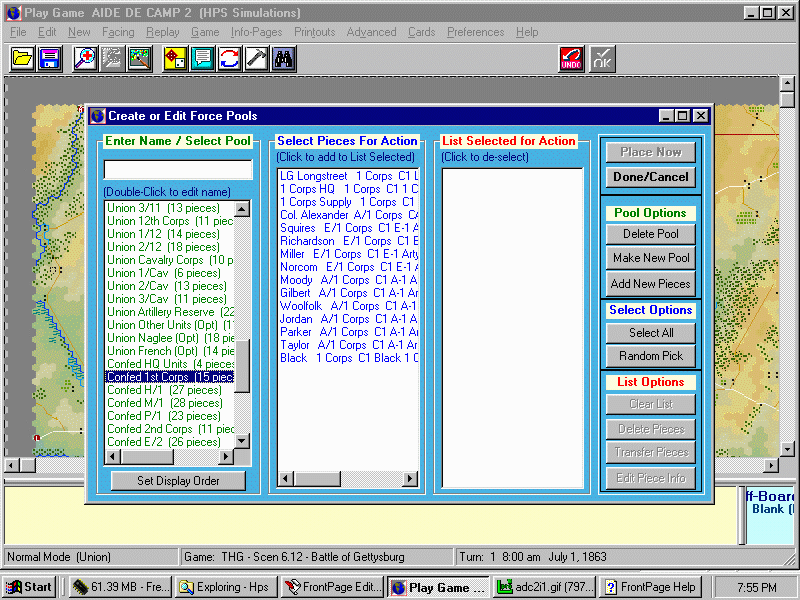The image size is (800, 600).
Task: Click the pieces list horizontal scroll right arrow
Action: (409, 479)
